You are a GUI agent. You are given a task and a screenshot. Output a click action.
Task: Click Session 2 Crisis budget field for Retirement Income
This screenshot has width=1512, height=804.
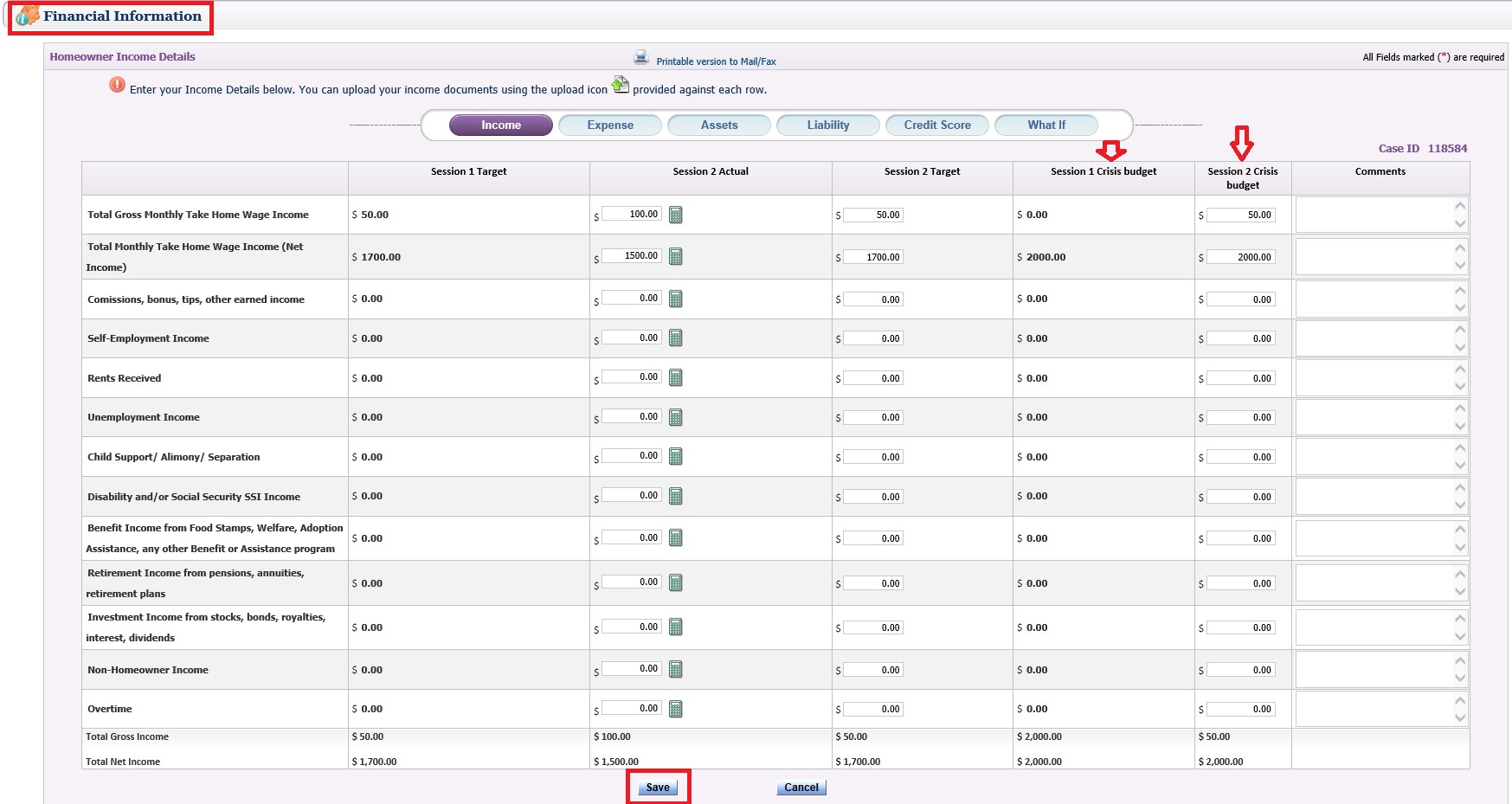(1240, 583)
